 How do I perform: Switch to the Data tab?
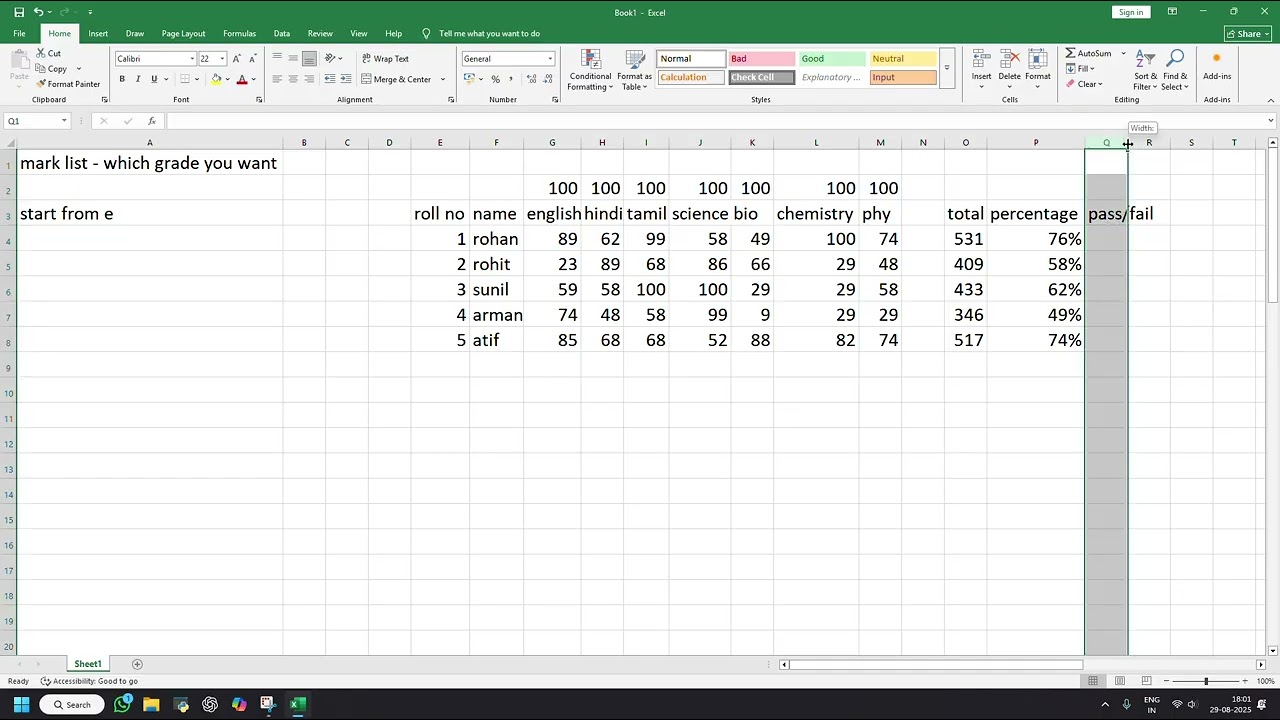click(x=282, y=33)
